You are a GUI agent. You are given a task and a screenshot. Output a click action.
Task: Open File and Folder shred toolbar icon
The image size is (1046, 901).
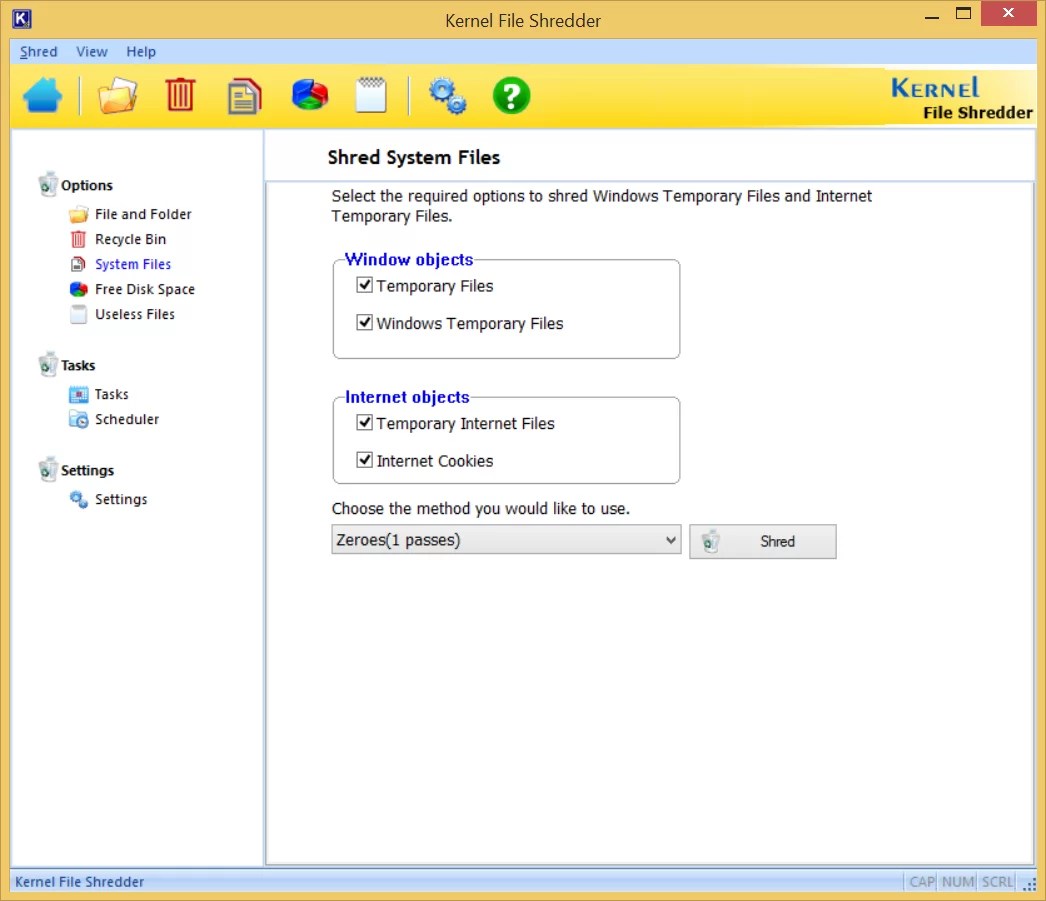(117, 95)
